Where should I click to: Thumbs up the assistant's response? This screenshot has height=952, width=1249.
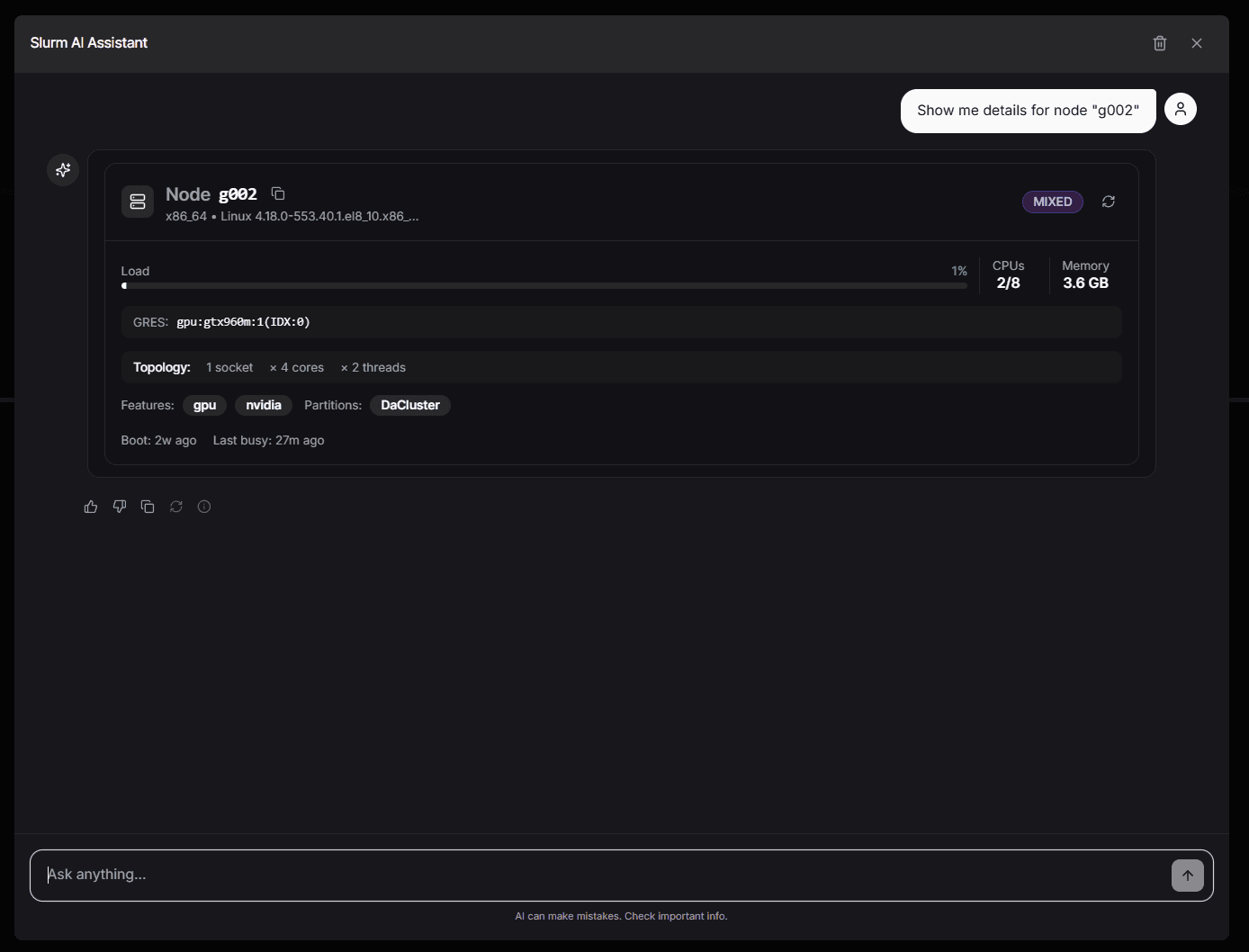90,507
